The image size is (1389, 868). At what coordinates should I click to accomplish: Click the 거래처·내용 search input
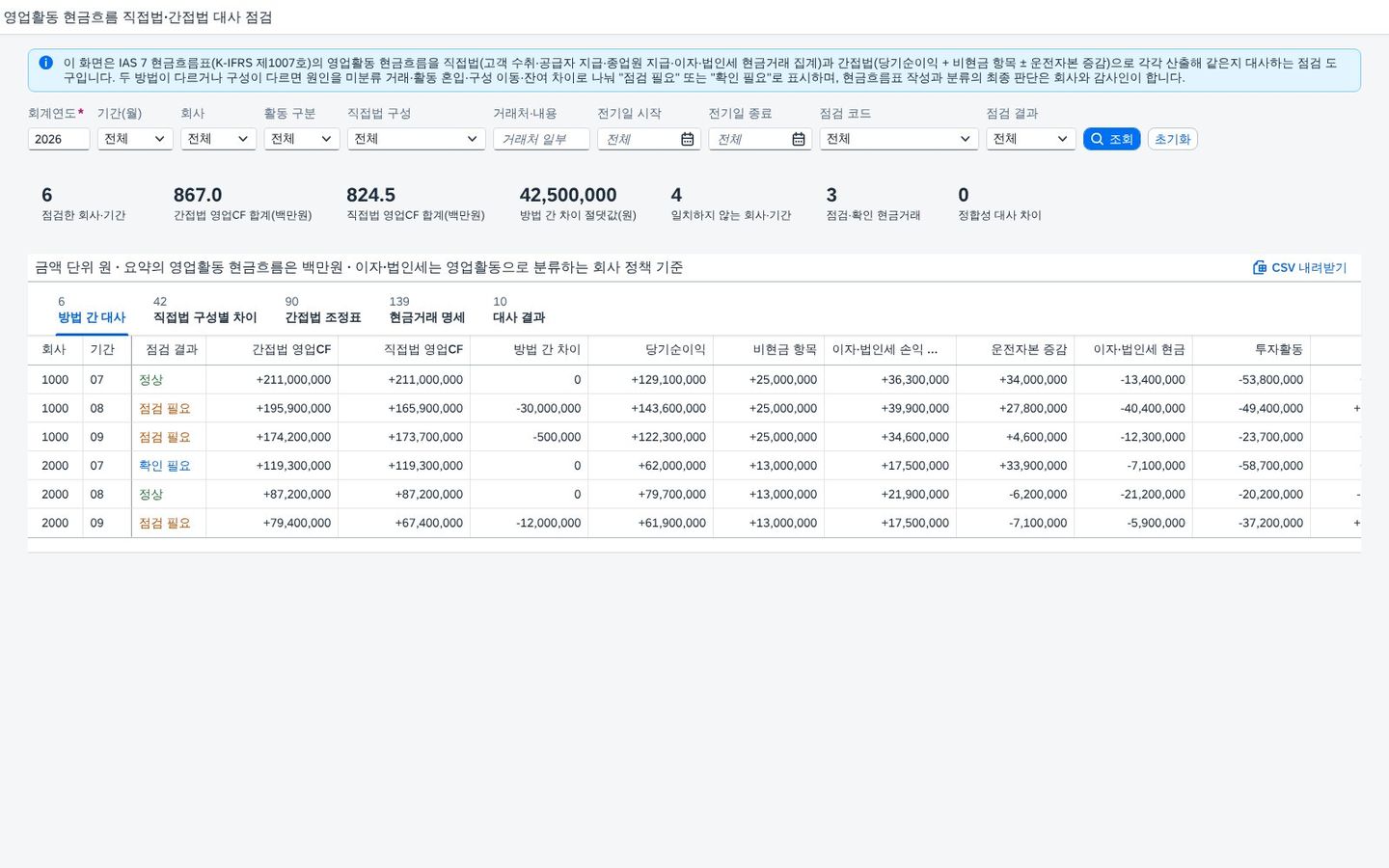pos(541,139)
